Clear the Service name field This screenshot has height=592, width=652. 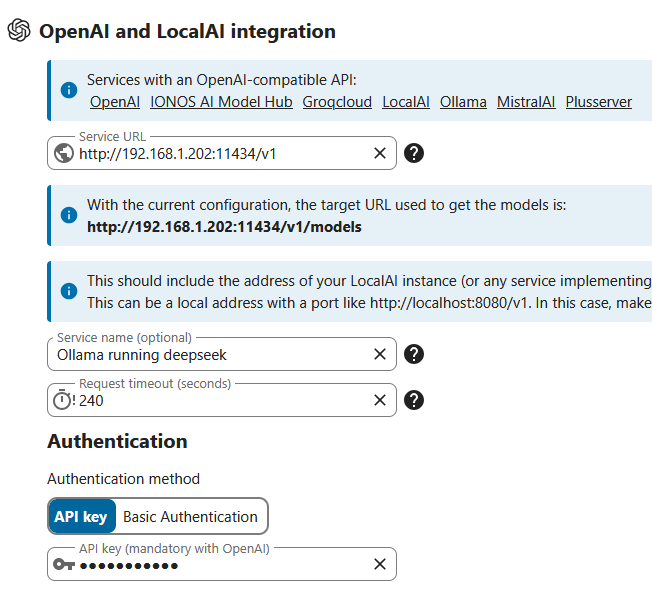(380, 354)
